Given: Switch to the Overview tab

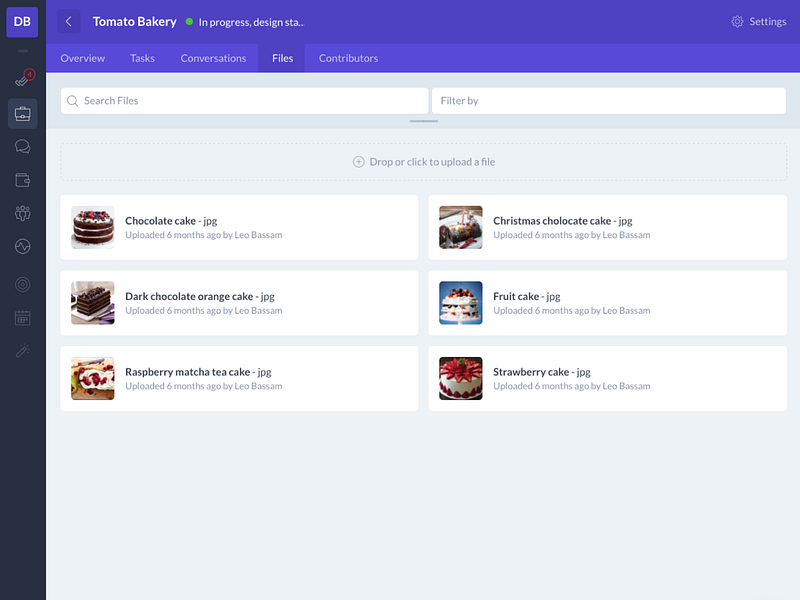Looking at the screenshot, I should 83,58.
